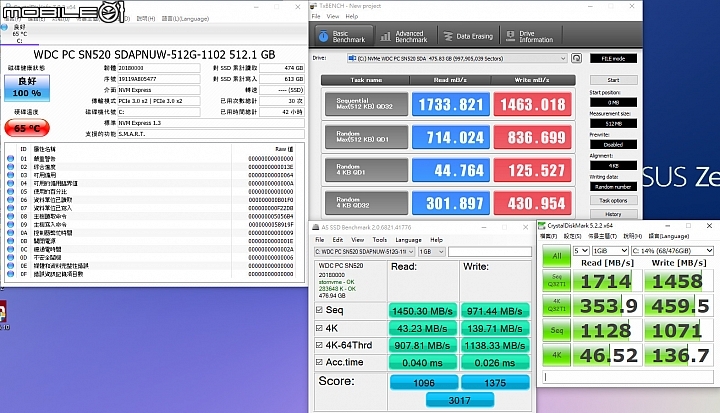Switch to the Advanced Benchmark tab
The image size is (720, 413).
(x=405, y=36)
